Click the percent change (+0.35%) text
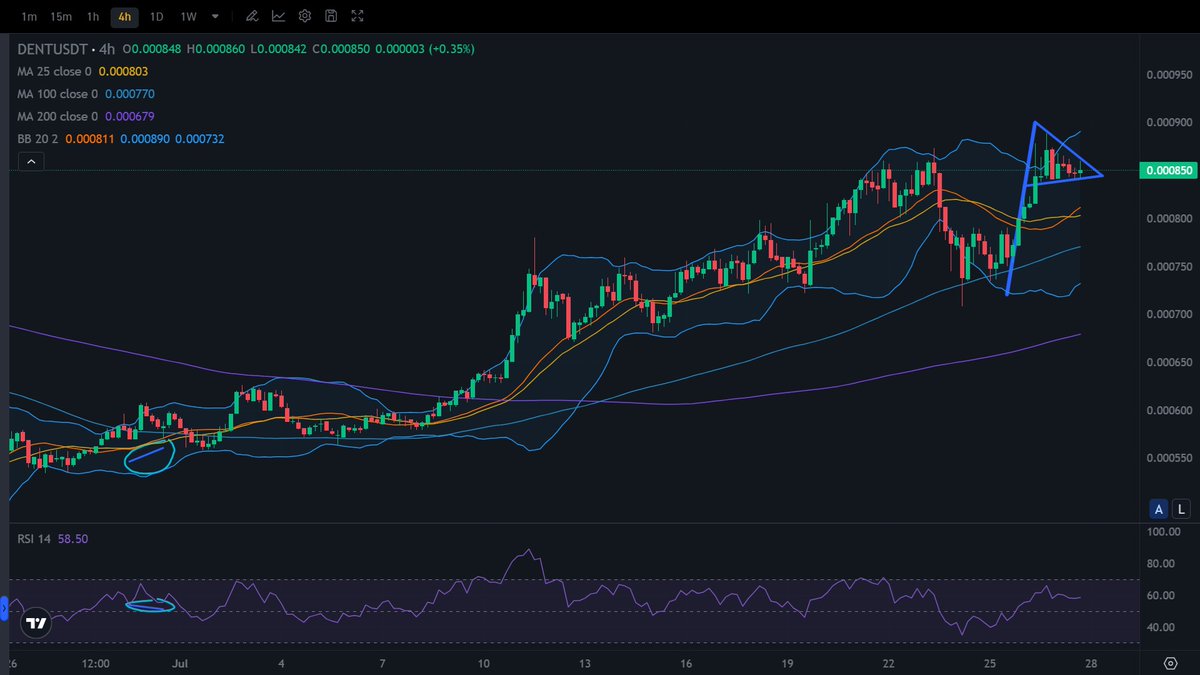1200x675 pixels. coord(451,49)
